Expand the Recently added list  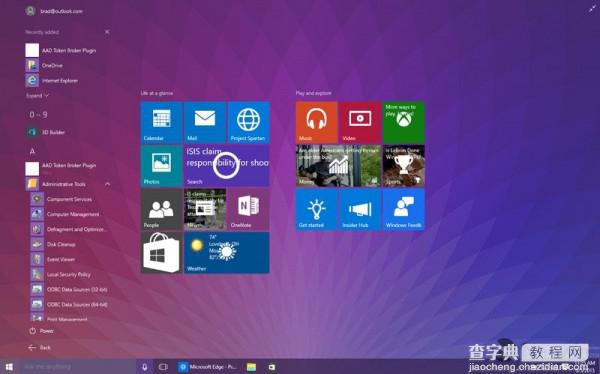pyautogui.click(x=37, y=96)
